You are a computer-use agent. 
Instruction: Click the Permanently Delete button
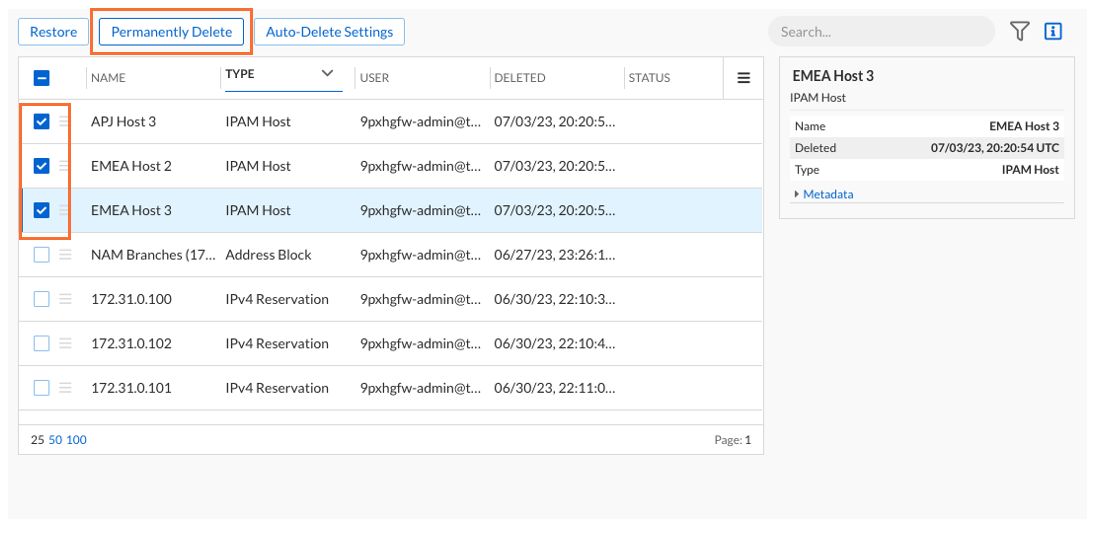[171, 32]
